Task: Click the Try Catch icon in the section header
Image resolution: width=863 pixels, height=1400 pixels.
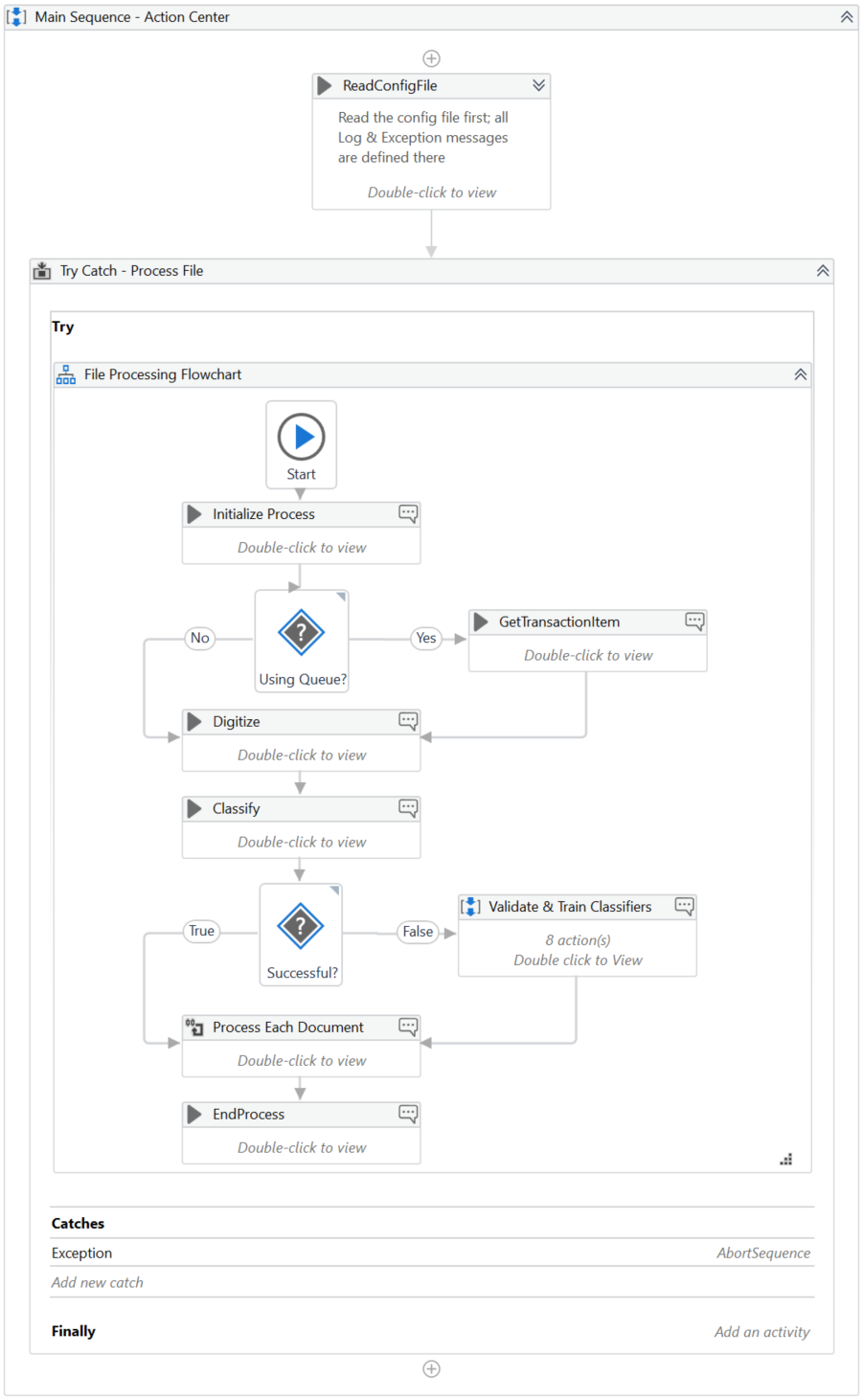Action: [42, 270]
